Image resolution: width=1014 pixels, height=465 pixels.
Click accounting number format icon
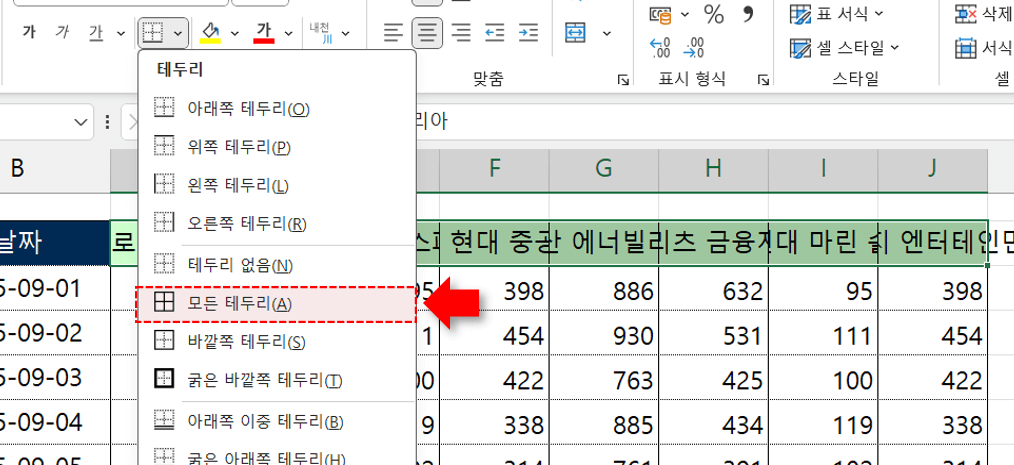coord(661,14)
